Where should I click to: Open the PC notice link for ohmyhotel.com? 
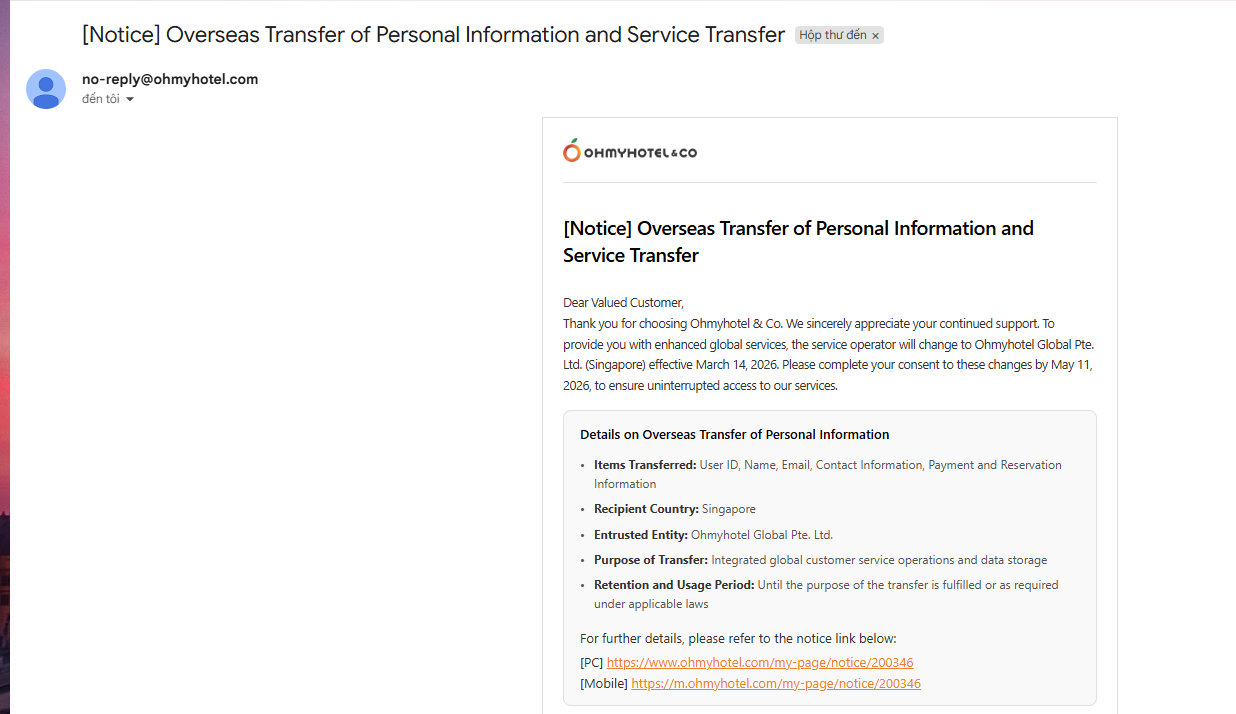click(x=759, y=663)
